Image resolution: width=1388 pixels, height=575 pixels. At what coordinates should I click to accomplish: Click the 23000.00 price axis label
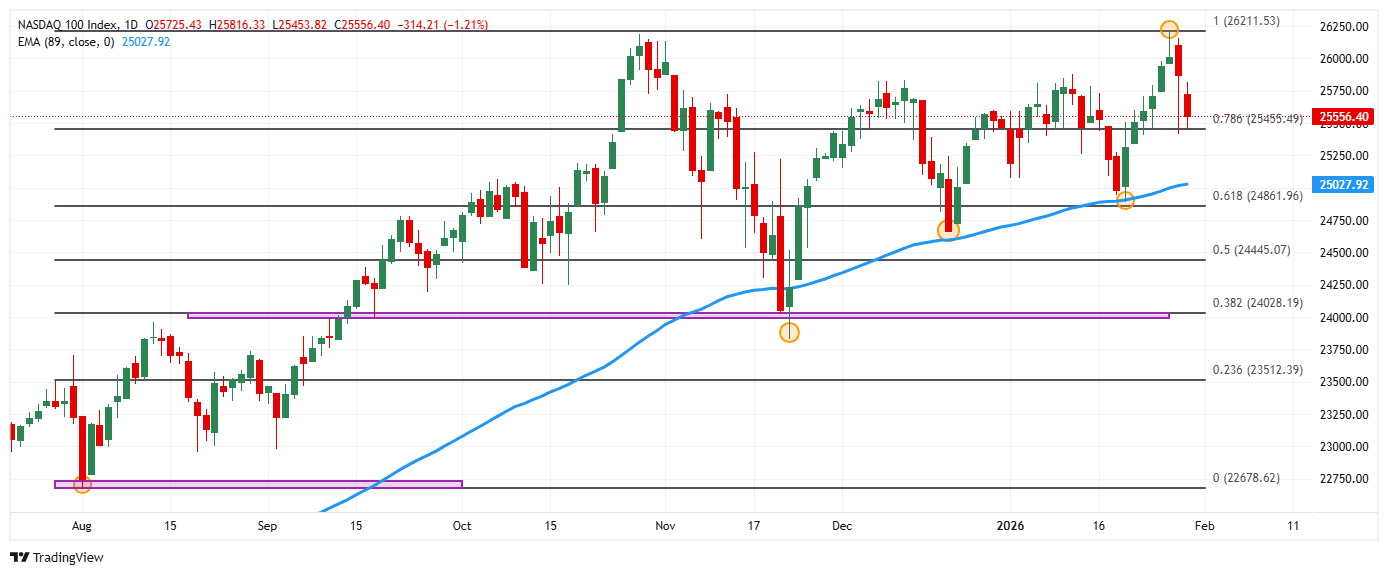click(1346, 447)
